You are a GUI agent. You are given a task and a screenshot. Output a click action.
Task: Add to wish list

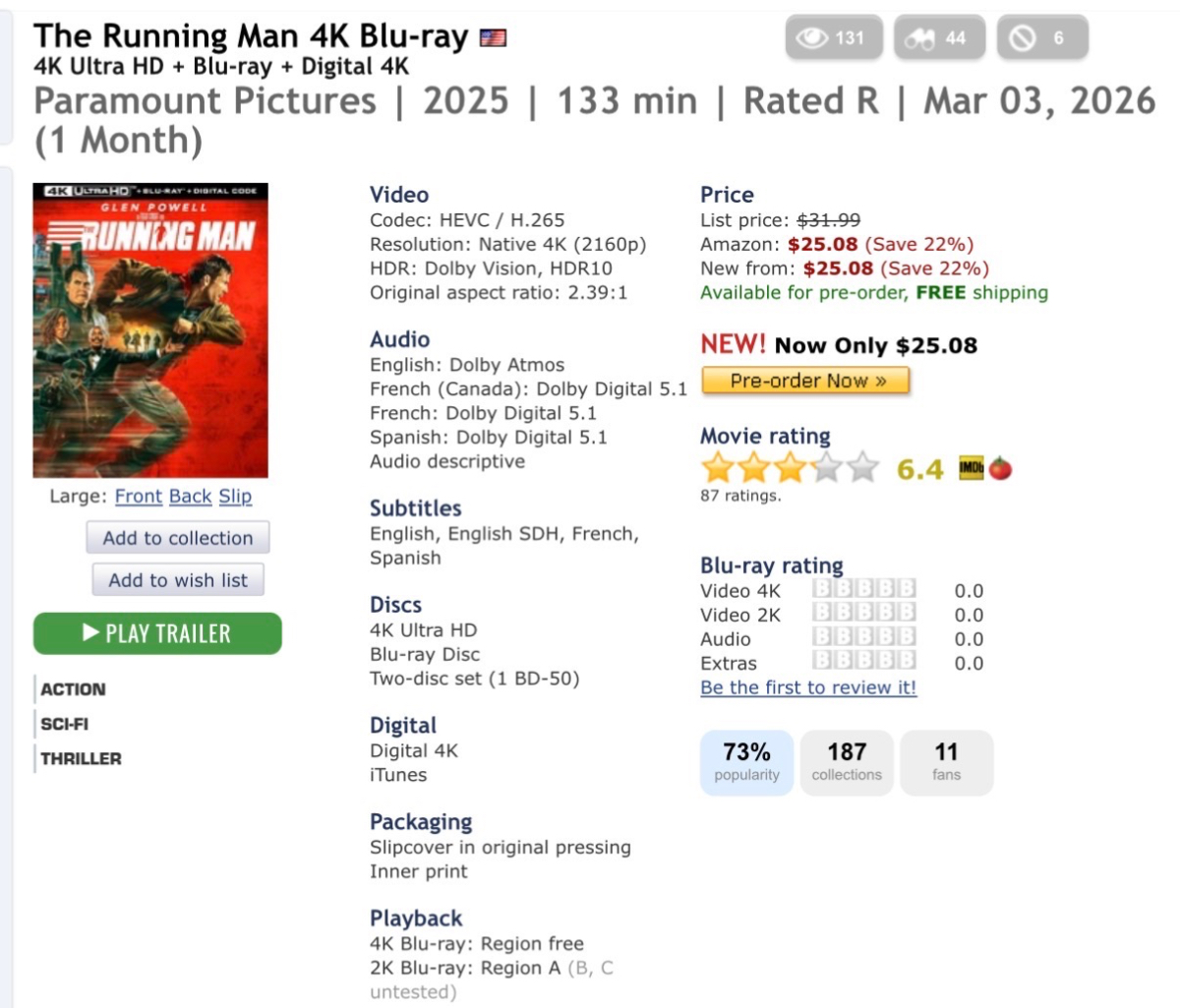pos(178,580)
